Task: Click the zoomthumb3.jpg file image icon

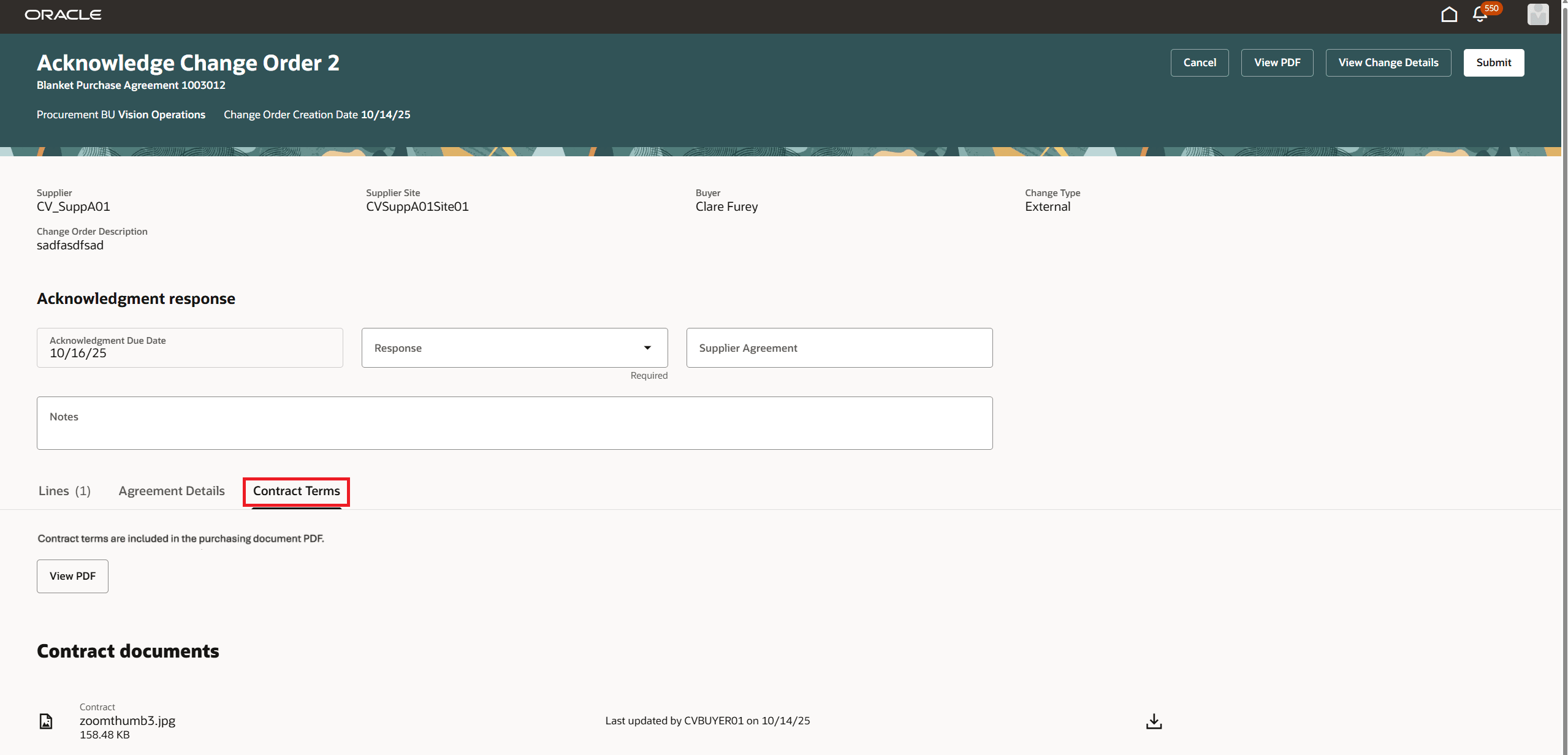Action: point(46,721)
